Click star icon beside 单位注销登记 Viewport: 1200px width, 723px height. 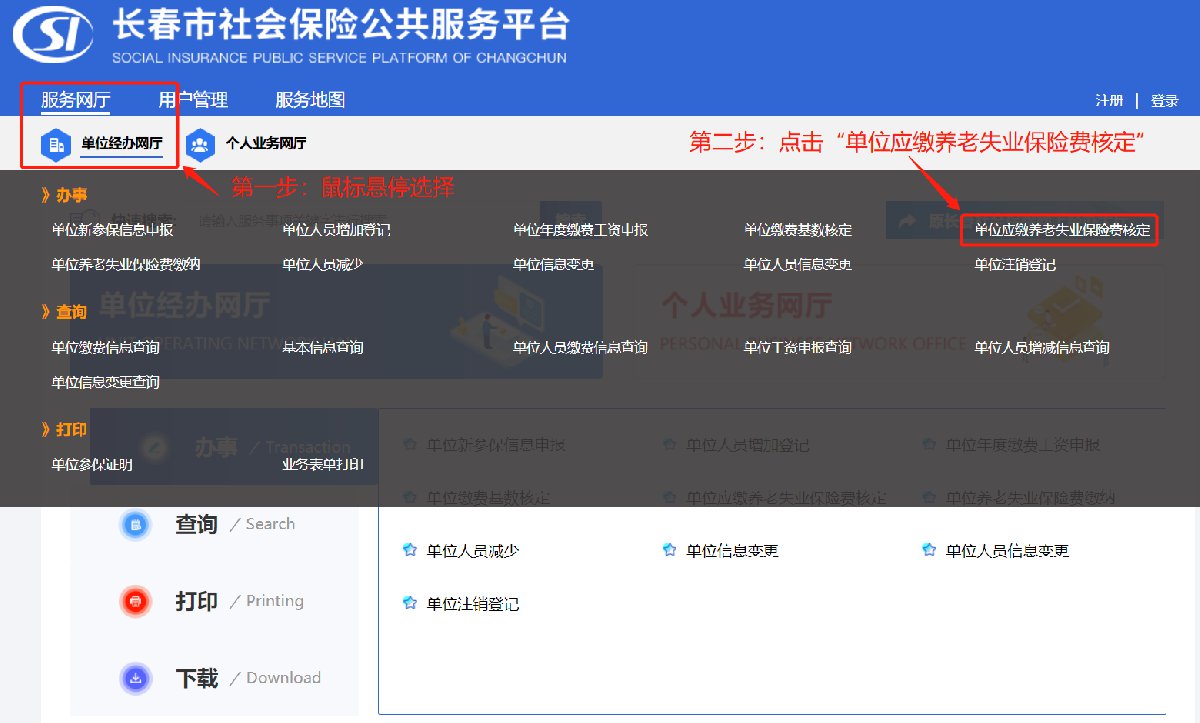pos(409,603)
